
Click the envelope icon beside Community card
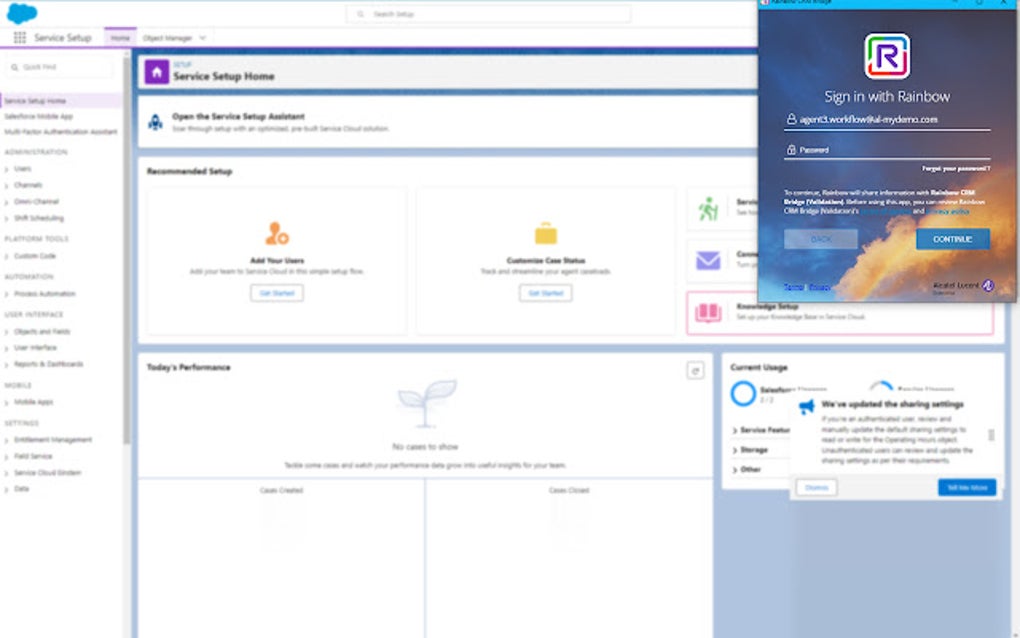pyautogui.click(x=708, y=262)
